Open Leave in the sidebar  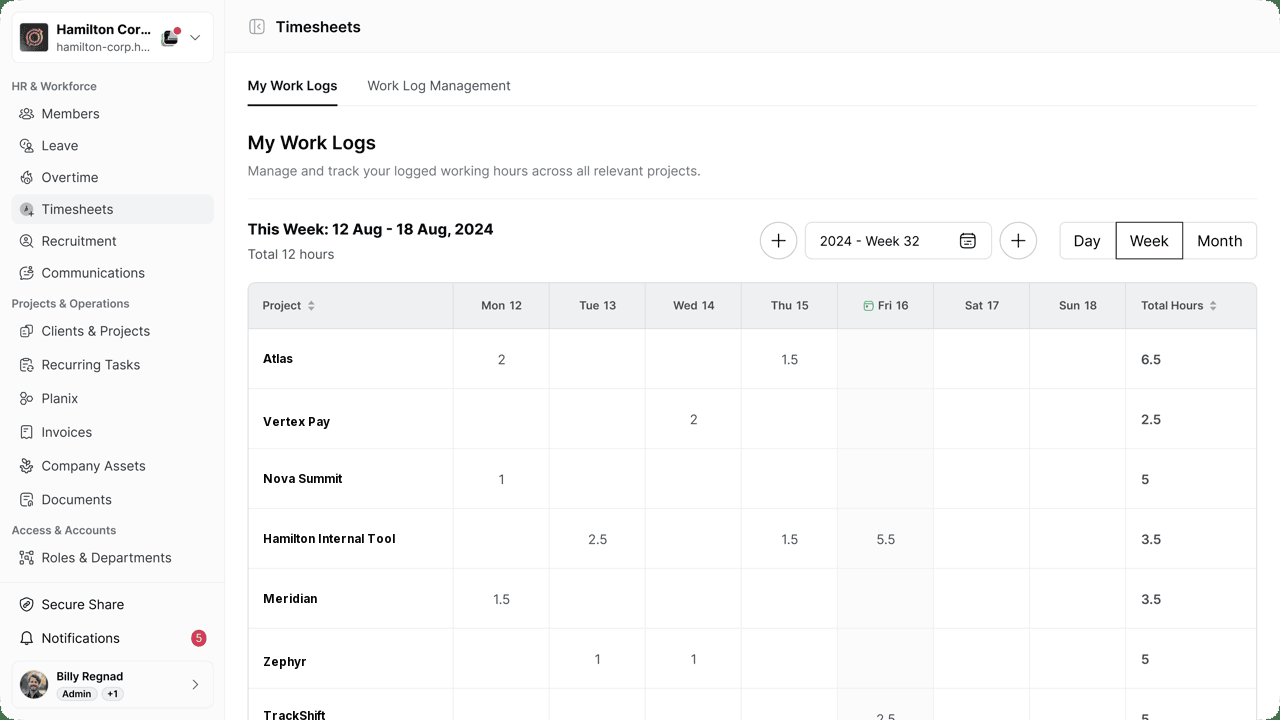113,146
